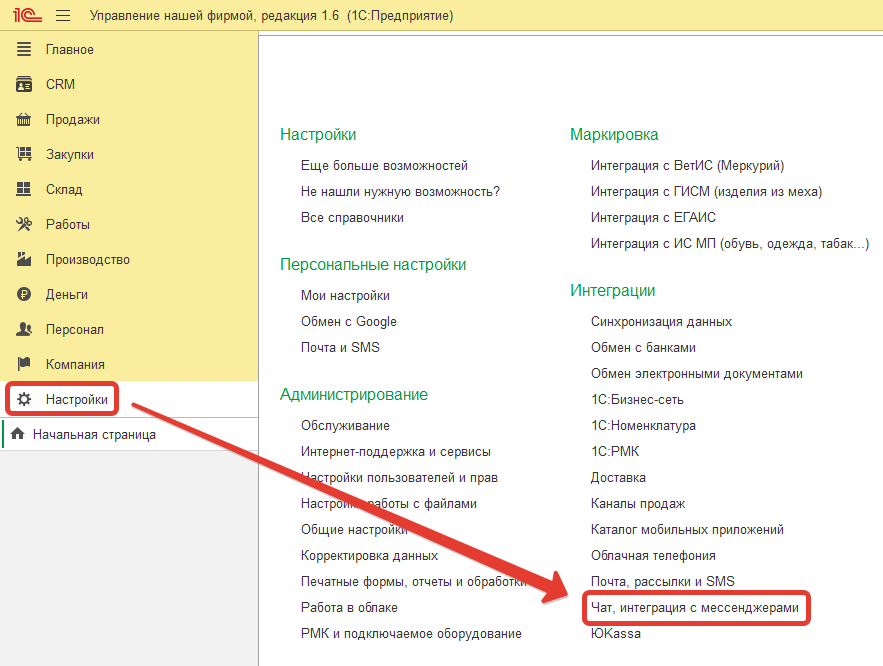Switch to the Начальная страница tab
883x666 pixels.
click(x=94, y=435)
